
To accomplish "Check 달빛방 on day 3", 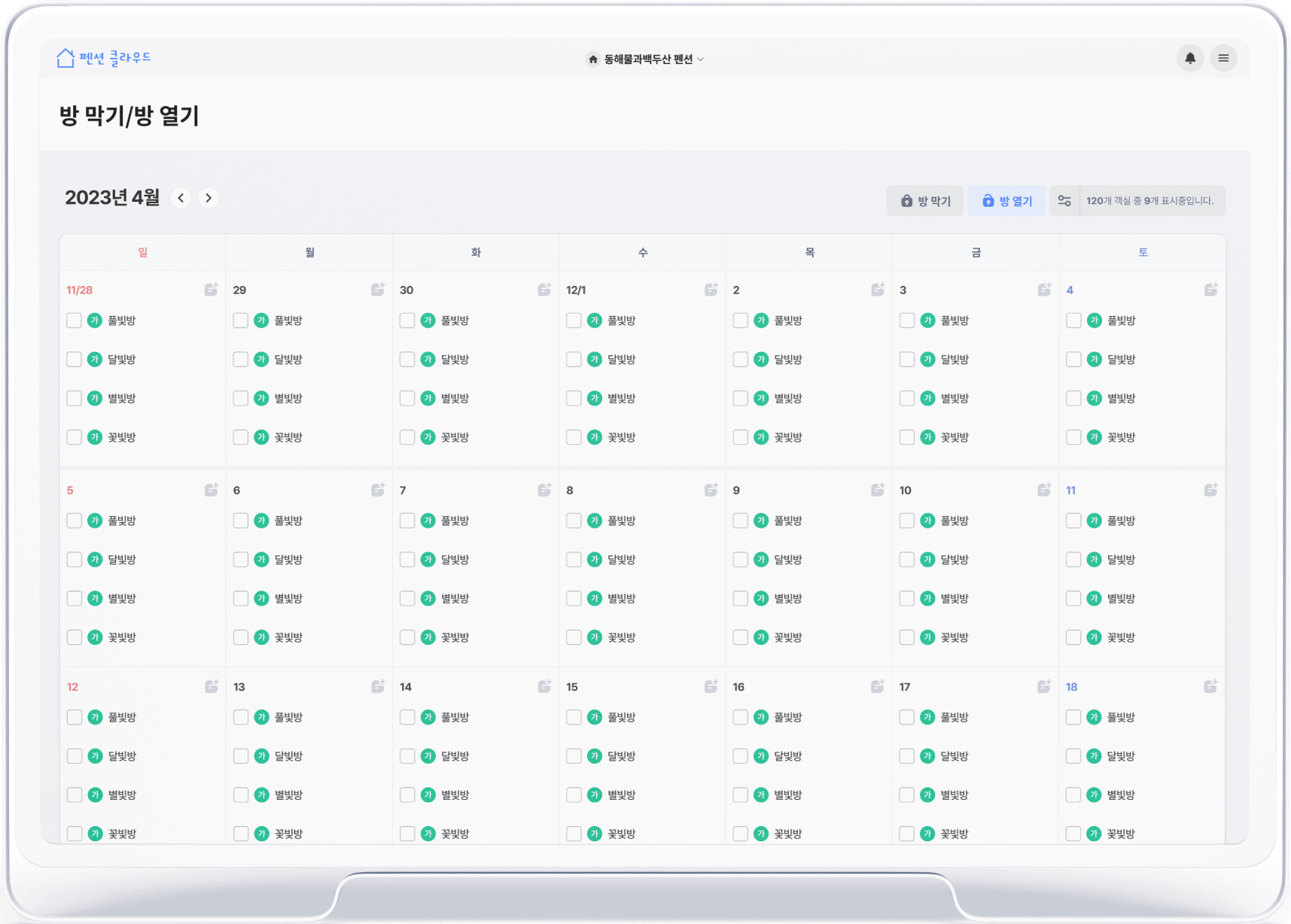I will [907, 360].
